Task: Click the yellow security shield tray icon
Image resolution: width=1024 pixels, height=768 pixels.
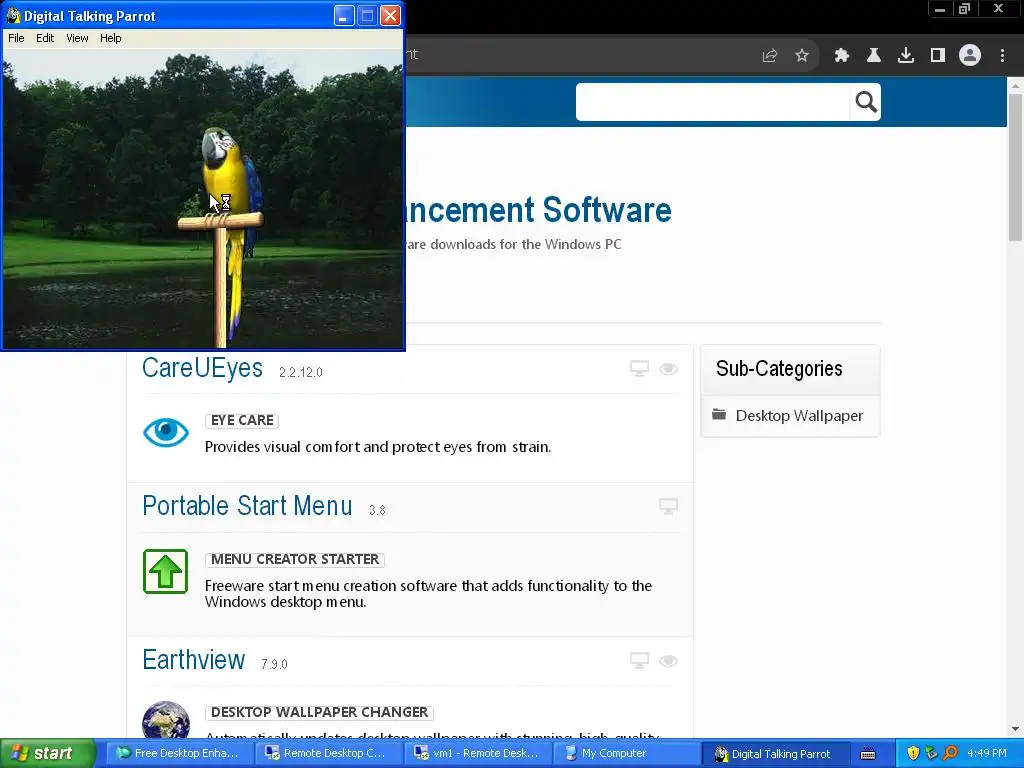Action: (913, 753)
